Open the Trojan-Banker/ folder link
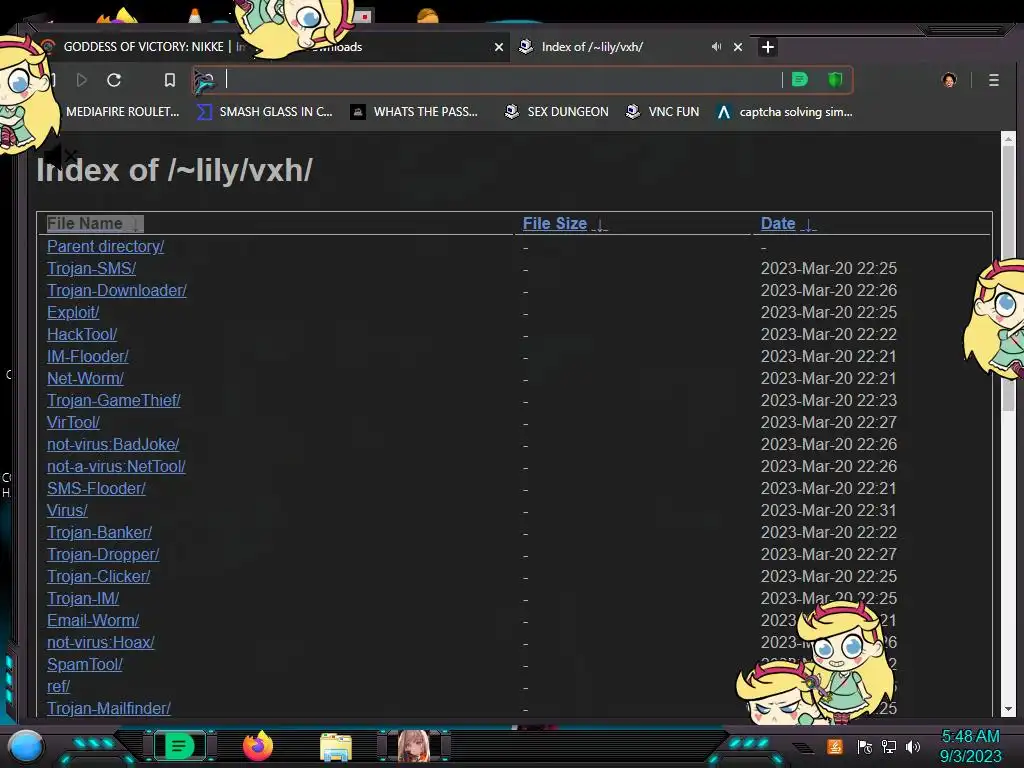The height and width of the screenshot is (768, 1024). click(x=99, y=532)
